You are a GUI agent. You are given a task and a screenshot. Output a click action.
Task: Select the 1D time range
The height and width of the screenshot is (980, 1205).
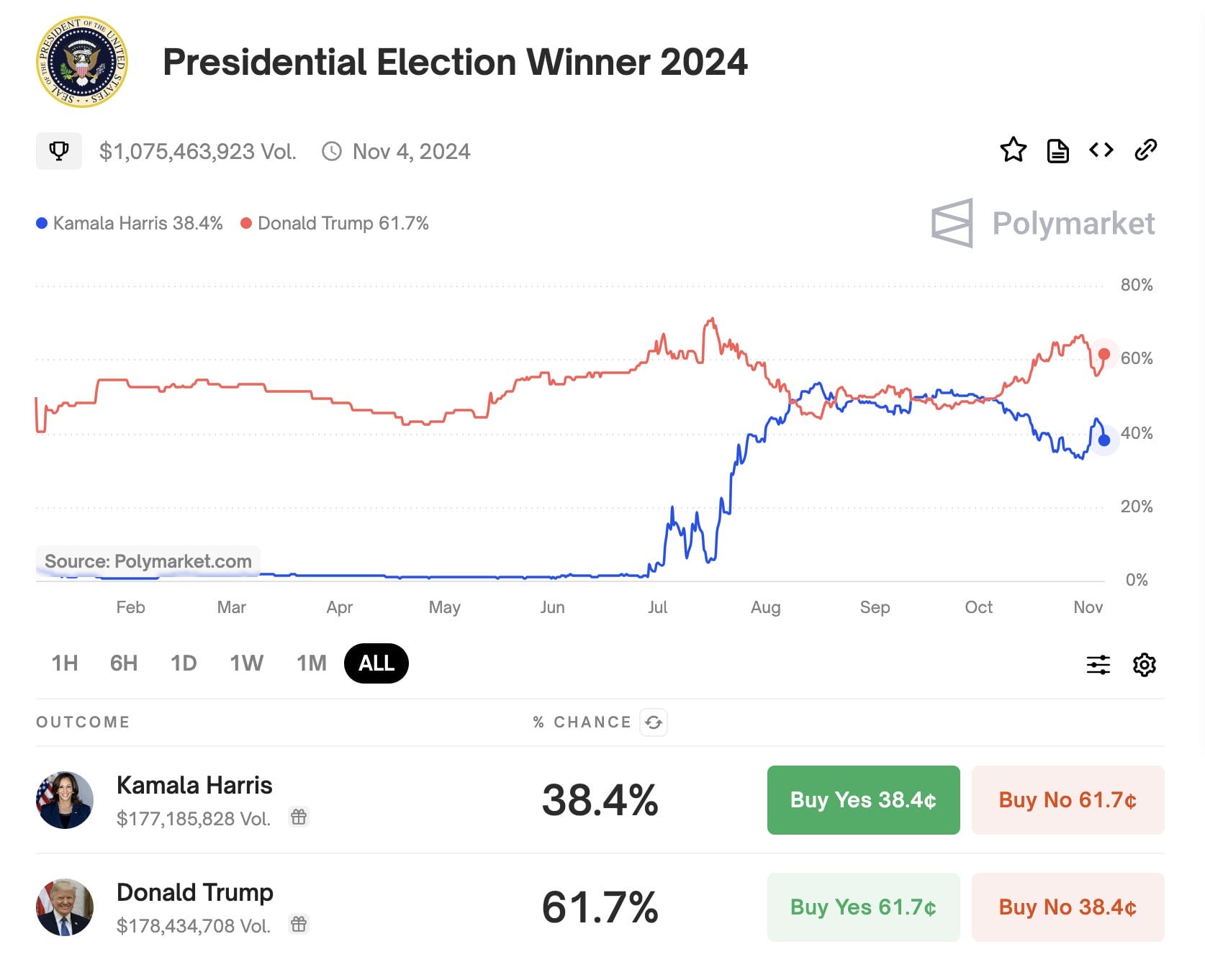[184, 663]
